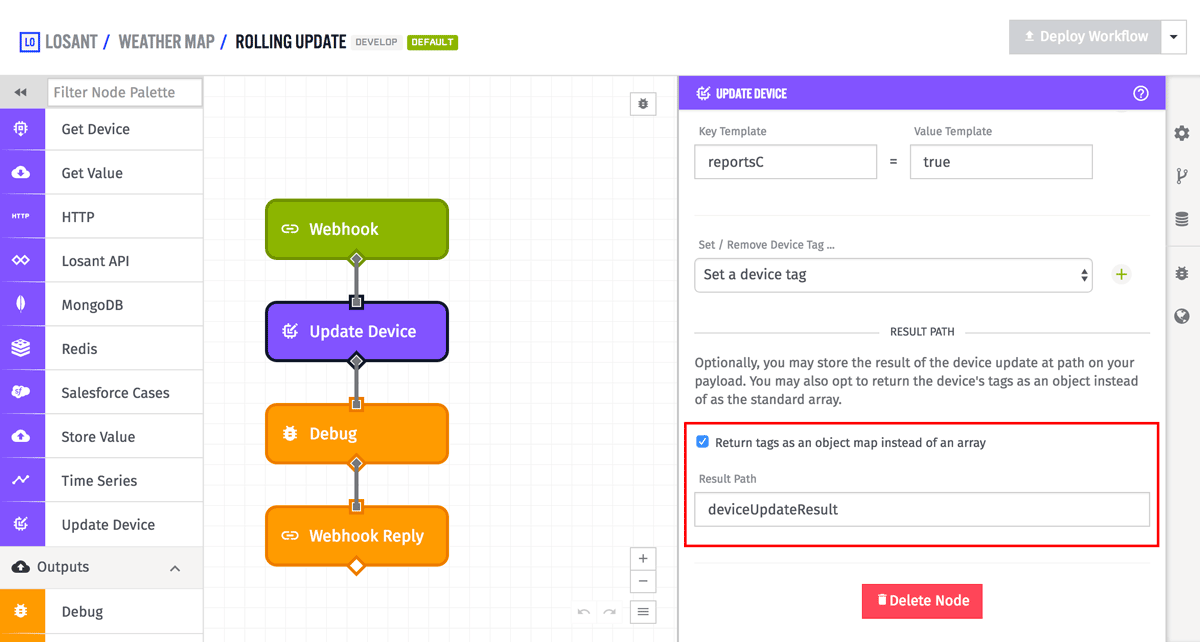Add a device tag with plus icon
The image size is (1200, 642).
point(1121,274)
